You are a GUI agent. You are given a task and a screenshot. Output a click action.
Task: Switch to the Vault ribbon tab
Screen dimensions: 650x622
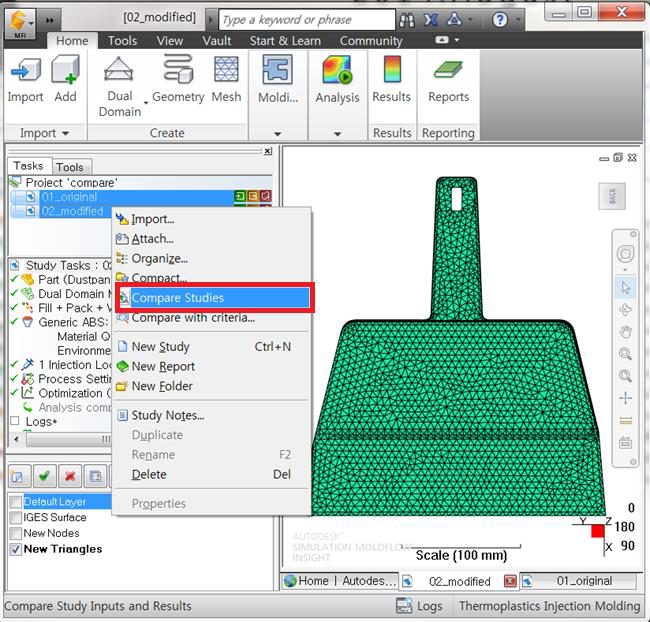[x=216, y=41]
